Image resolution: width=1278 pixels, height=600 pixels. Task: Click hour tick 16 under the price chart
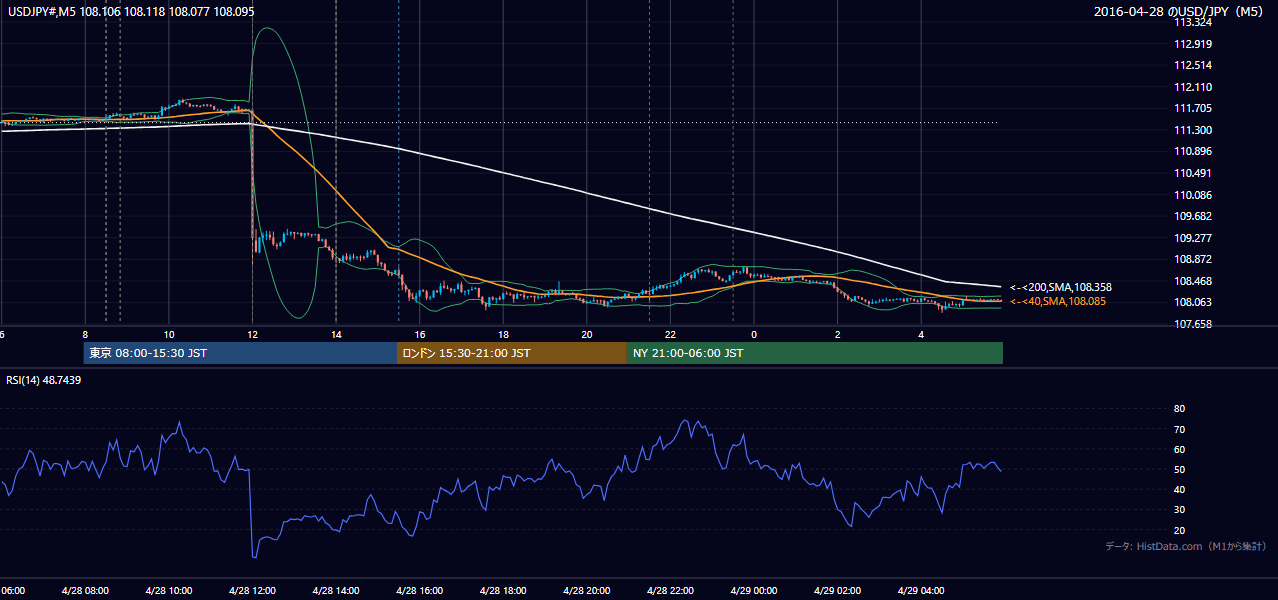pyautogui.click(x=420, y=335)
